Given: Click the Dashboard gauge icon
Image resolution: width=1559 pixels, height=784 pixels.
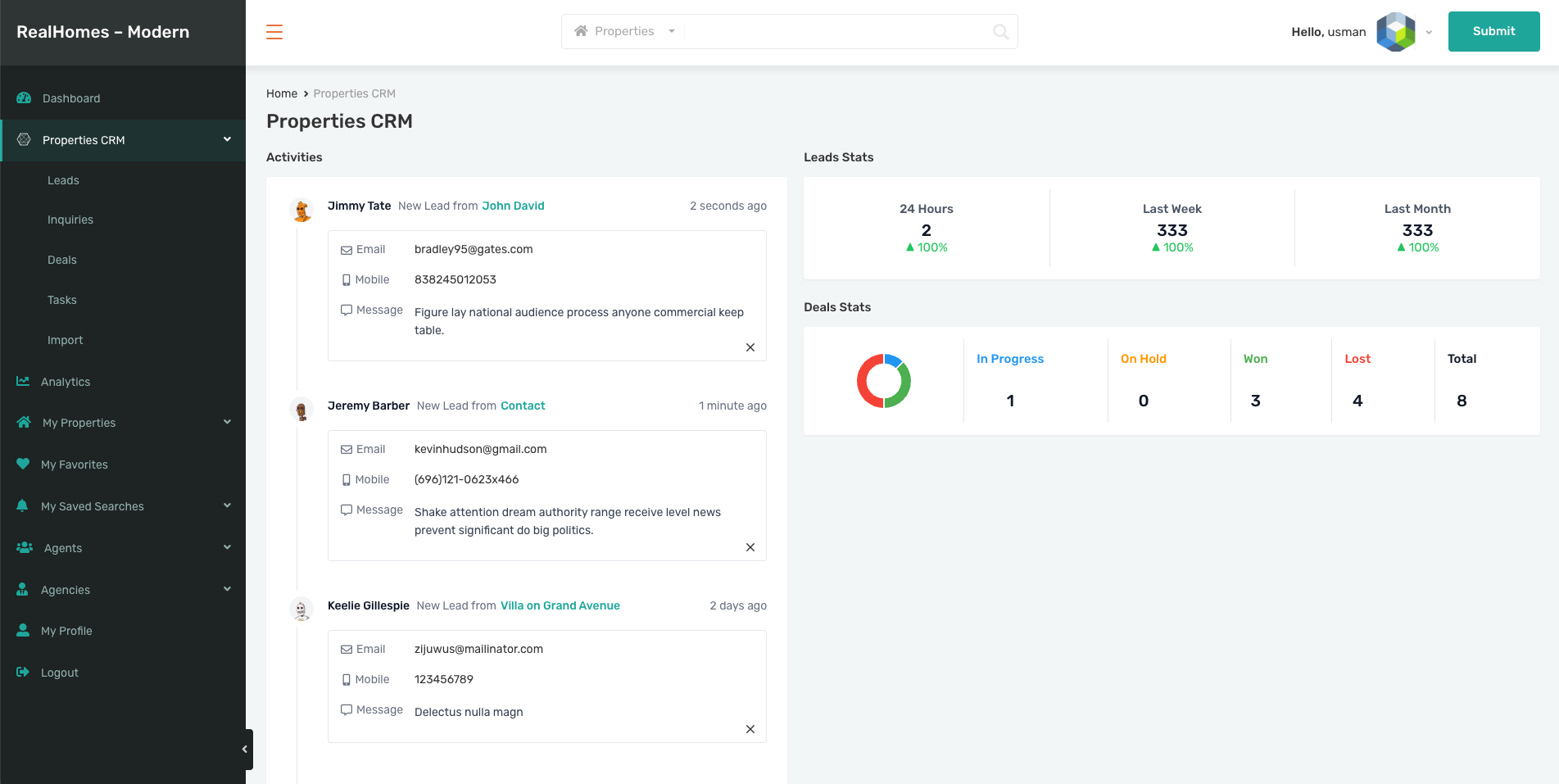Looking at the screenshot, I should [x=24, y=98].
